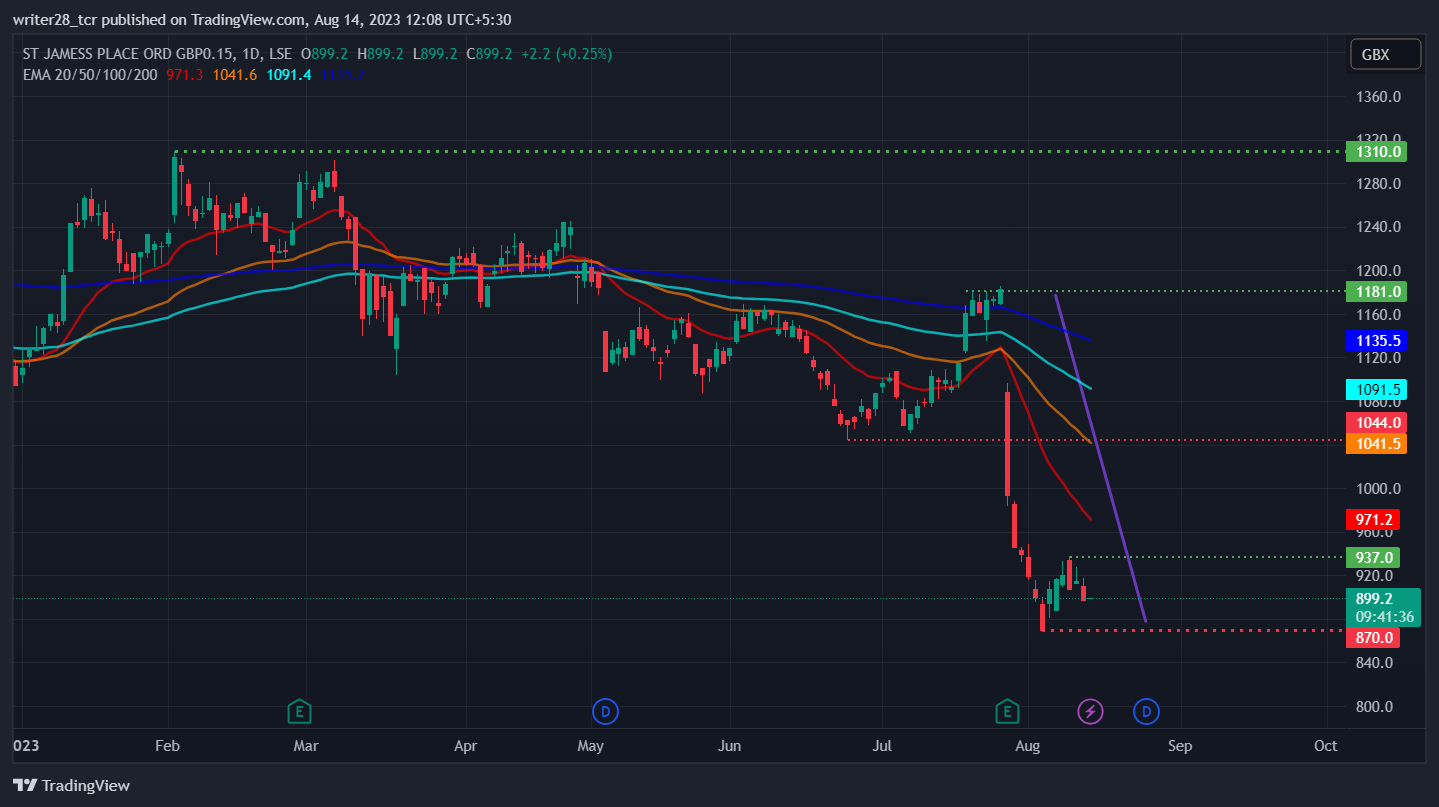The width and height of the screenshot is (1439, 807).
Task: Click the 1200.0 price axis tick
Action: (1380, 271)
